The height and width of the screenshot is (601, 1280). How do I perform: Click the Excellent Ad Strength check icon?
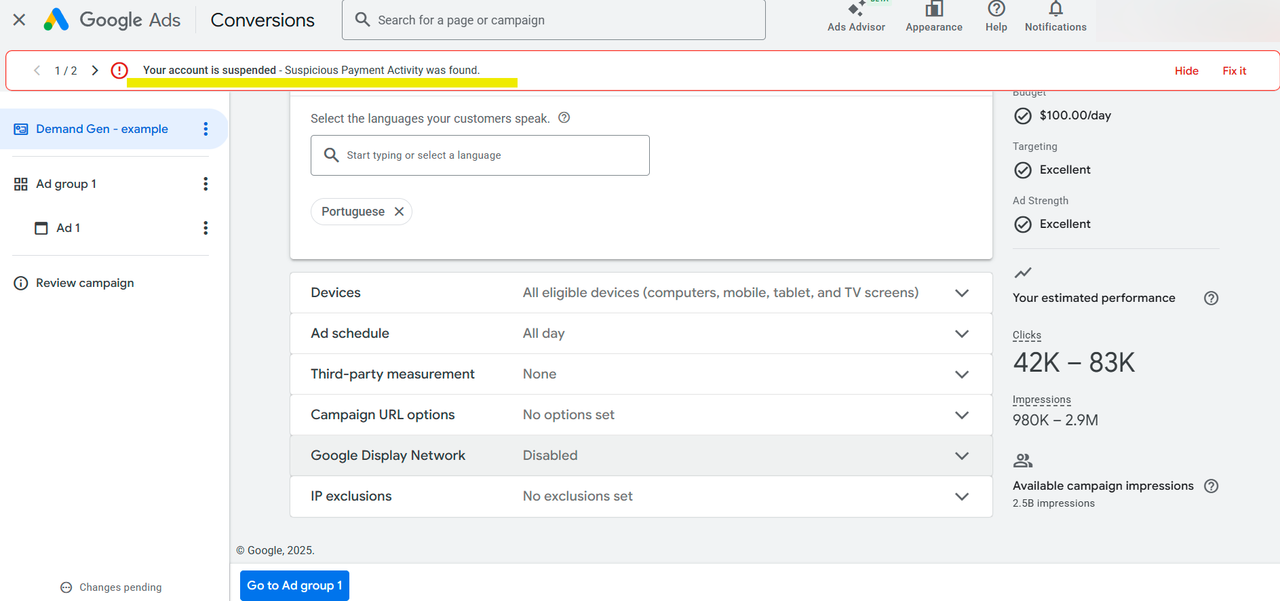[1022, 224]
